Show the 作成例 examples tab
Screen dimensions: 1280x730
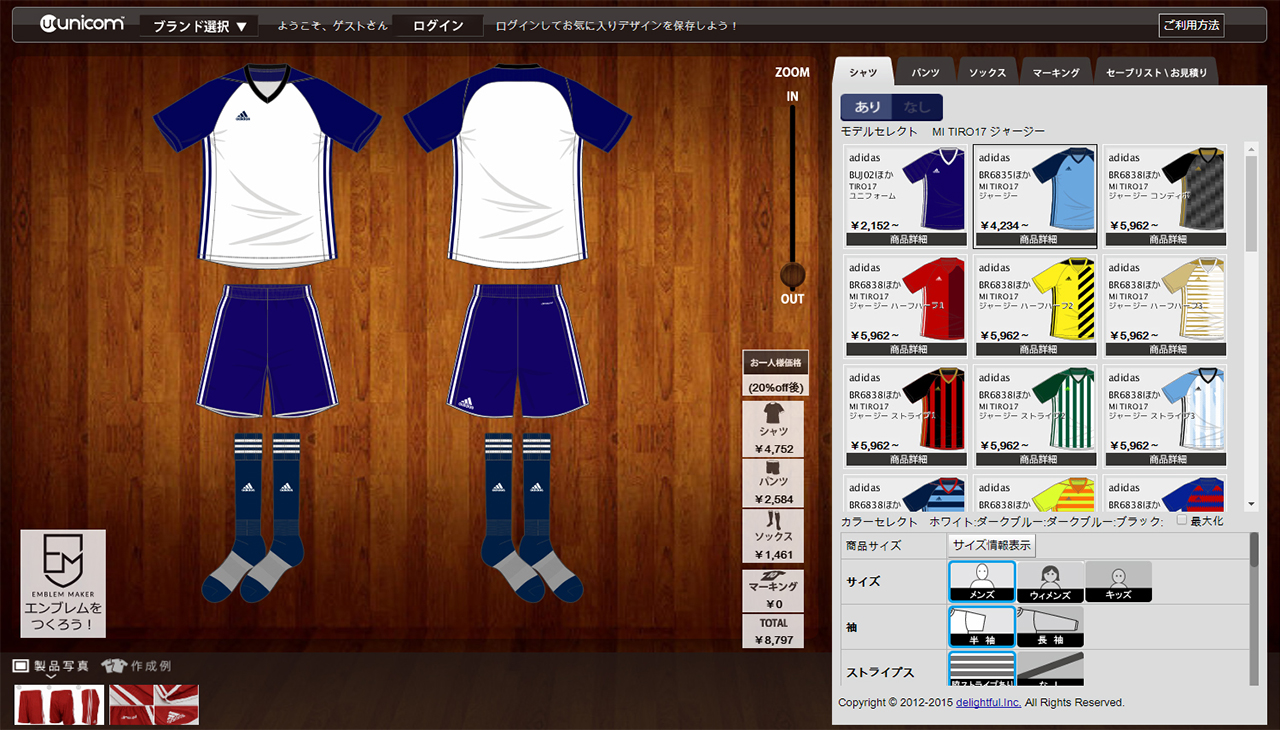point(137,666)
